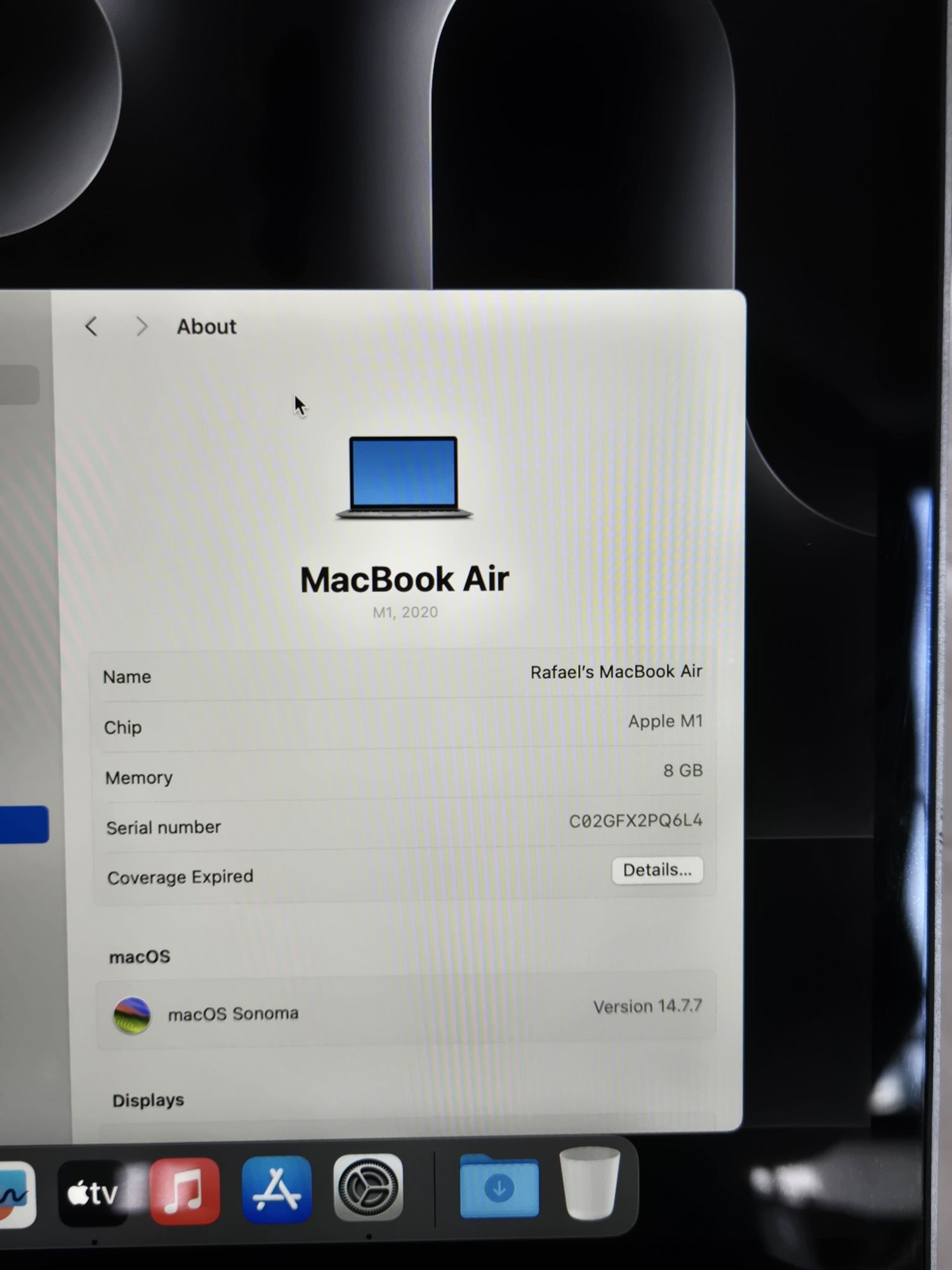The width and height of the screenshot is (952, 1270).
Task: Click the Coverage Expired label
Action: [180, 877]
